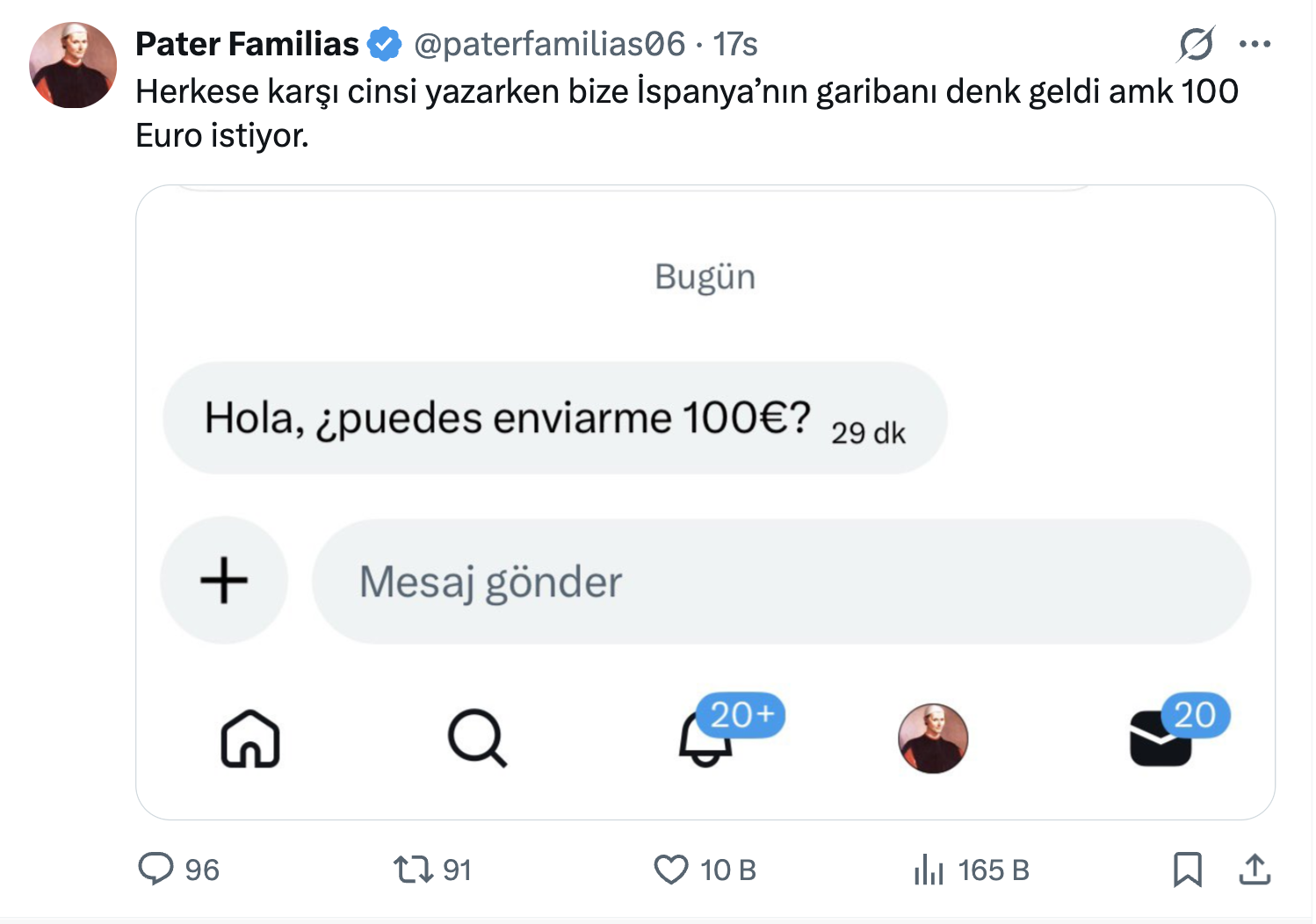The width and height of the screenshot is (1316, 924).
Task: Open the embedded screenshot at Bugün label
Action: tap(705, 277)
